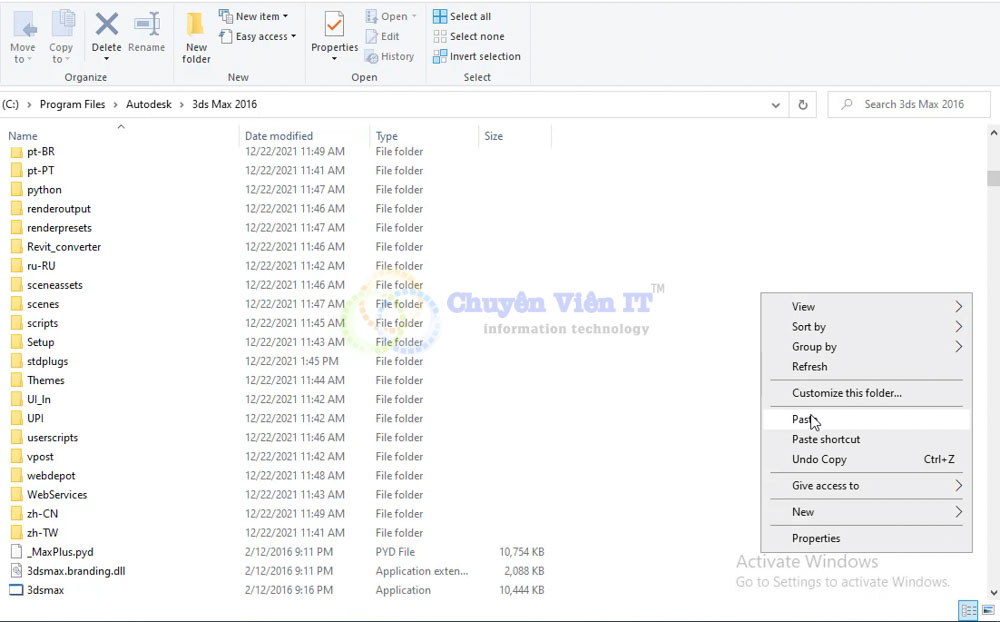Switch to large icons view in status bar
1000x622 pixels.
pos(988,610)
